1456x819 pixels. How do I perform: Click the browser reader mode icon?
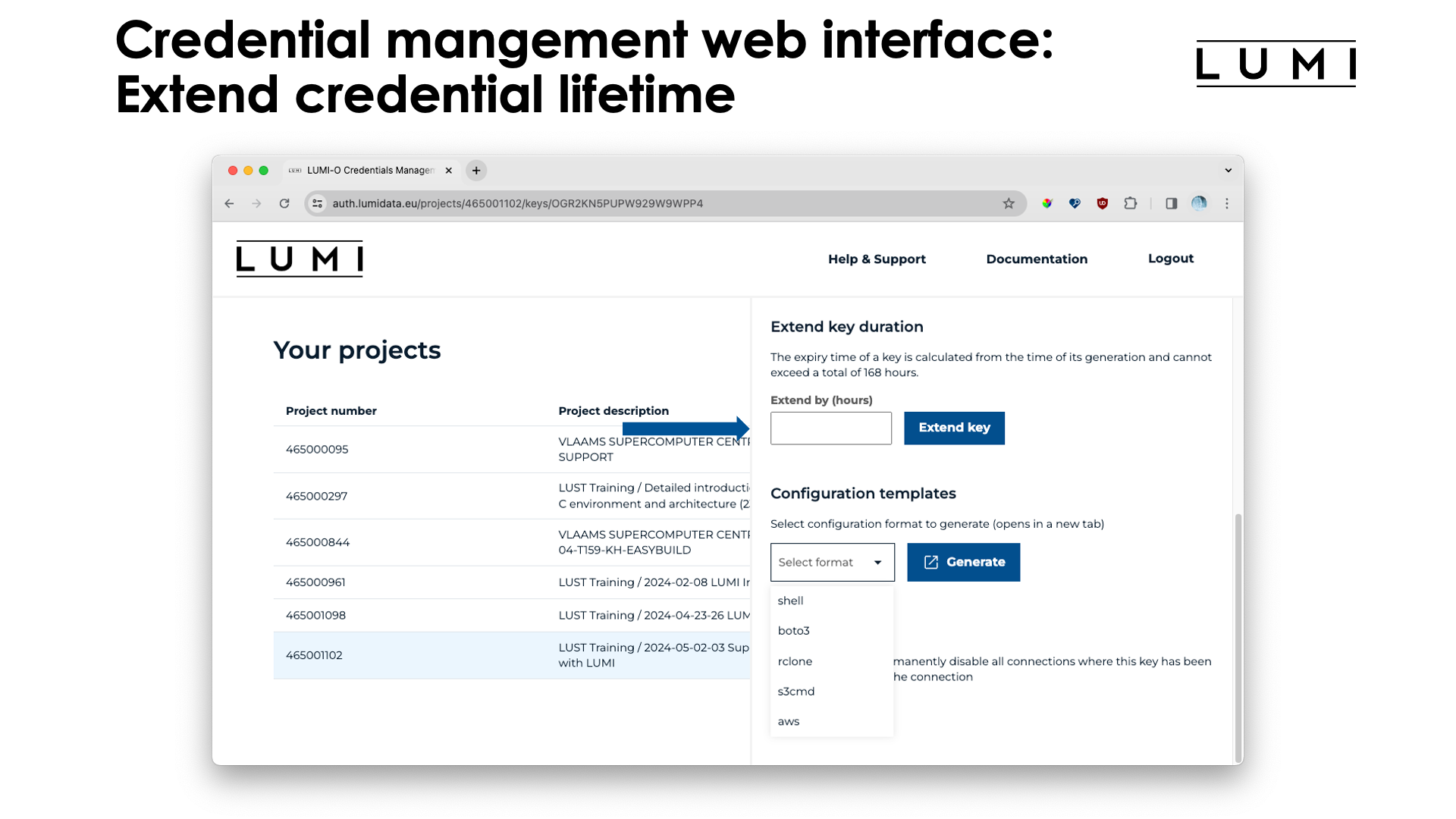[1171, 203]
